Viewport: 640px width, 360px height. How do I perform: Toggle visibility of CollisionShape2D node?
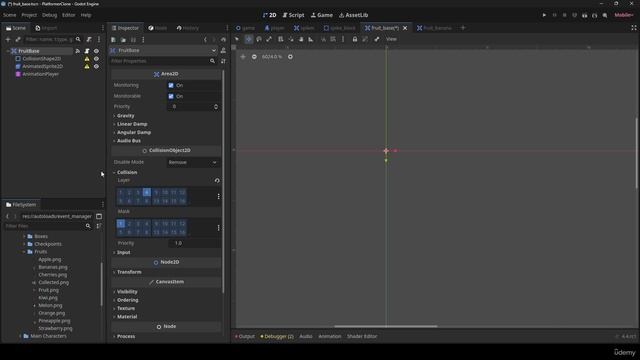[96, 59]
